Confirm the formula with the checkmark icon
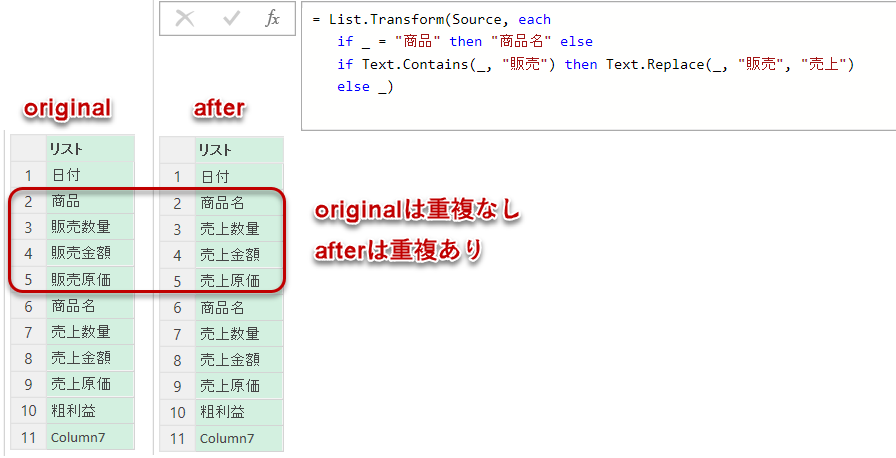Image resolution: width=896 pixels, height=458 pixels. point(231,19)
